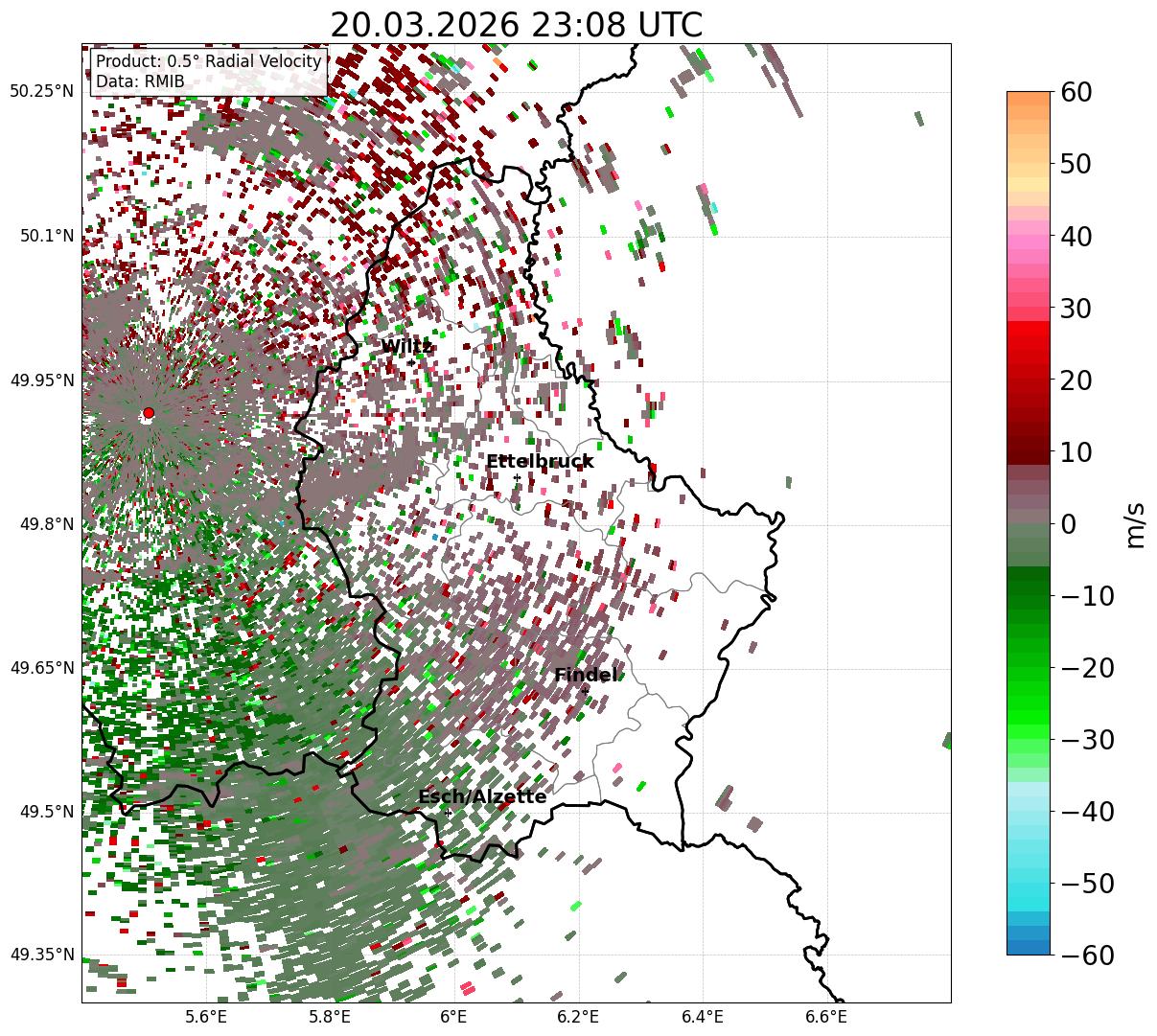The width and height of the screenshot is (1157, 1036).
Task: Click the 49.5°N latitude label
Action: click(46, 812)
